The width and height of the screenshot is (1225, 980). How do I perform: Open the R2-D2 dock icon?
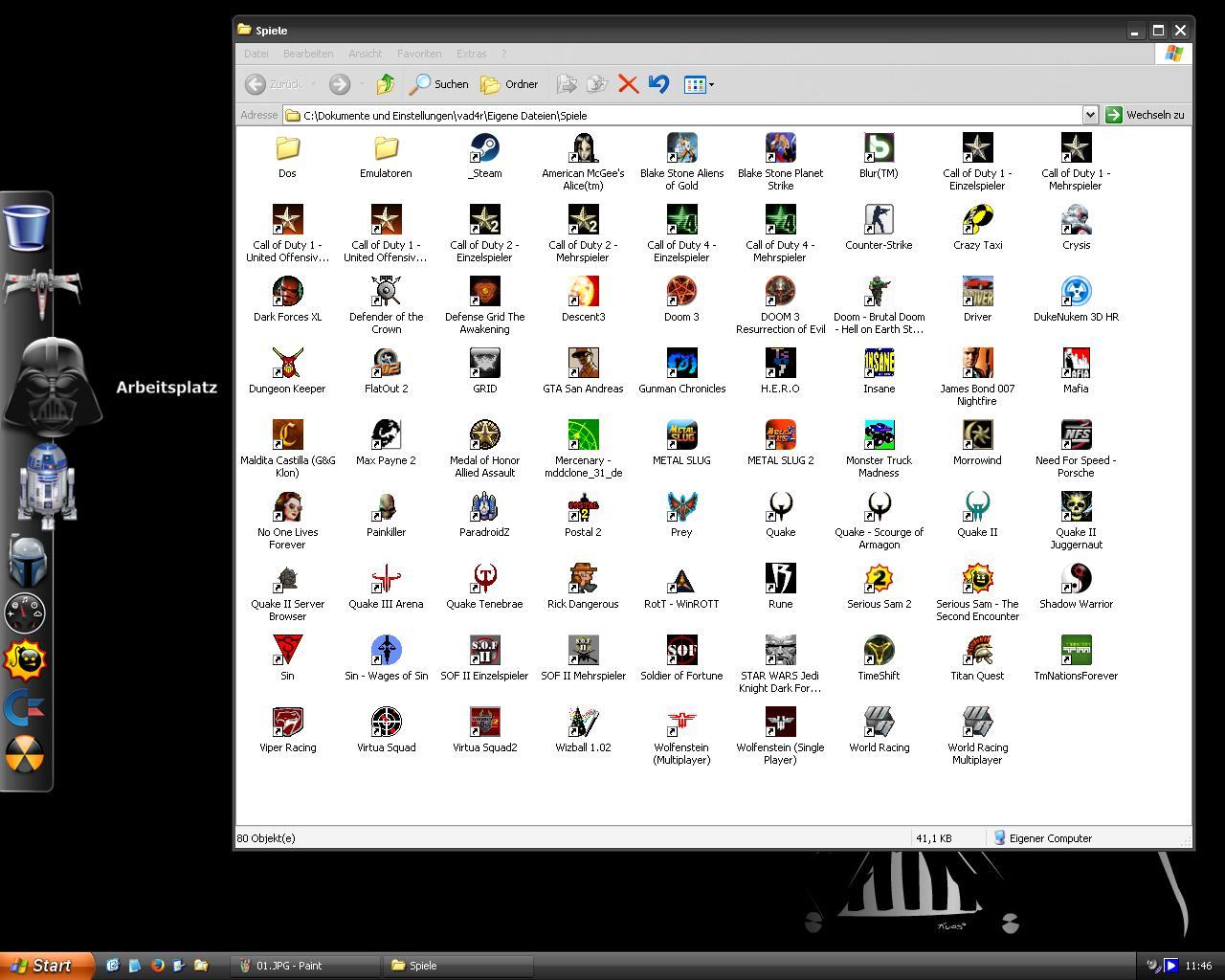coord(47,486)
